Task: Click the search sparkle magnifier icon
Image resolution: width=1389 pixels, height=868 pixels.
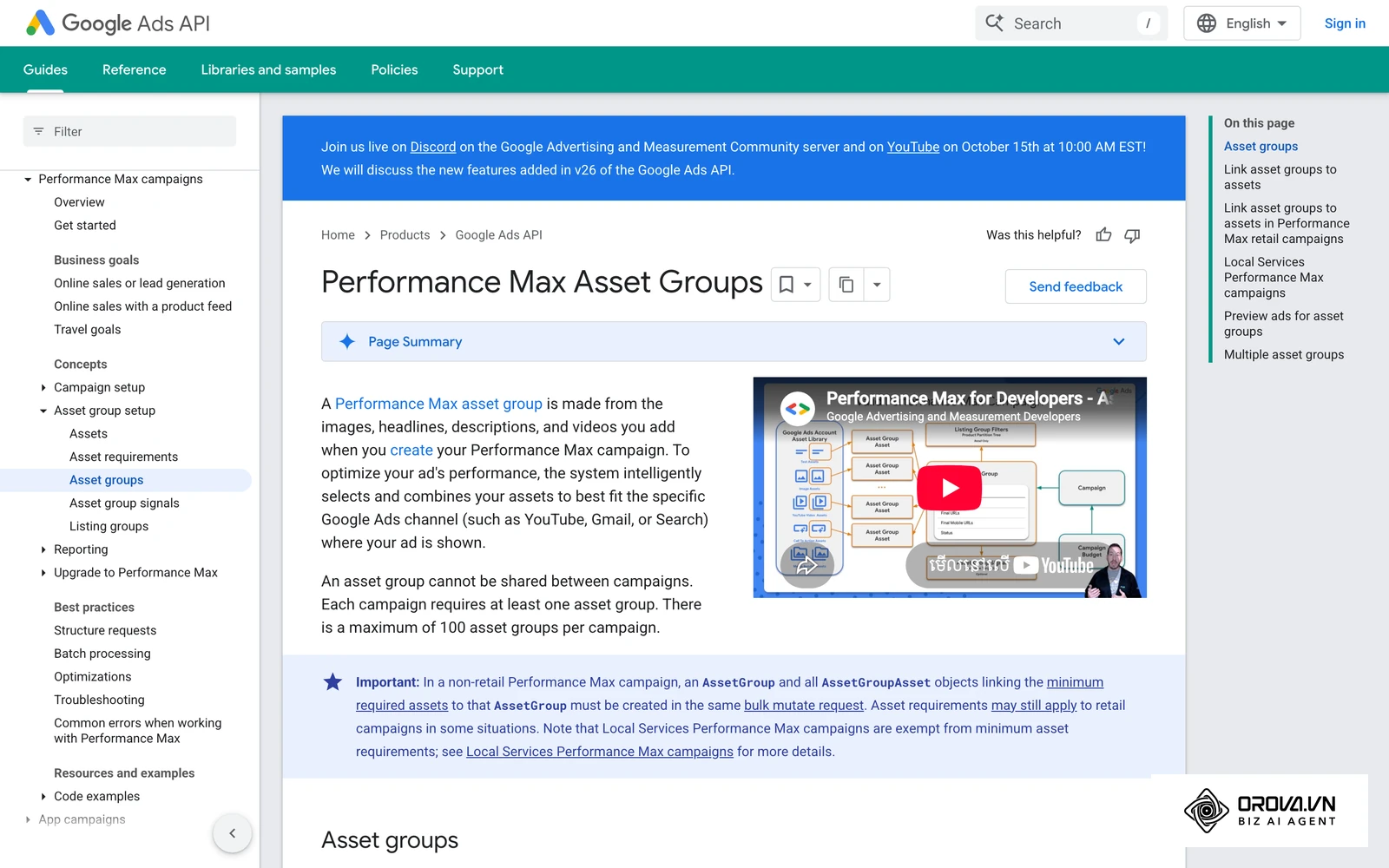Action: click(x=995, y=23)
